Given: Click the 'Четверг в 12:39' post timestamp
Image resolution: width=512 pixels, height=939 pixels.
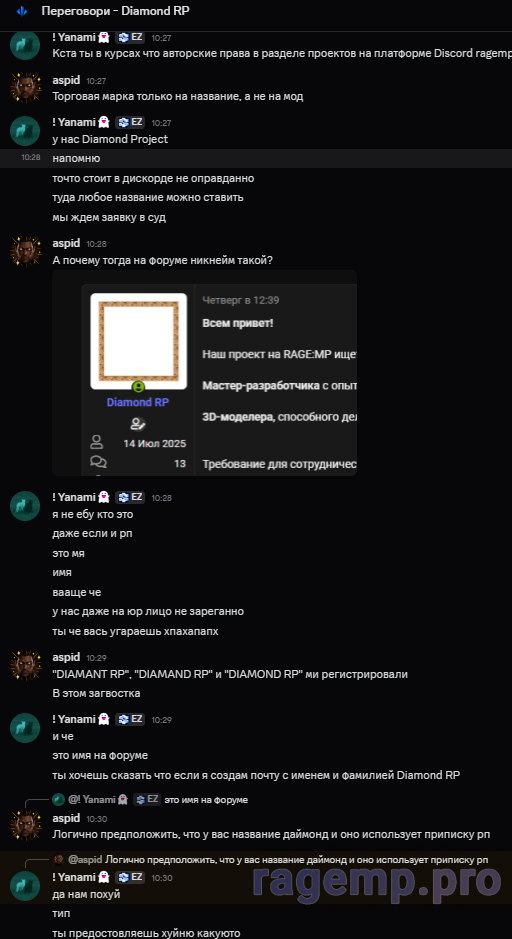Looking at the screenshot, I should (241, 300).
